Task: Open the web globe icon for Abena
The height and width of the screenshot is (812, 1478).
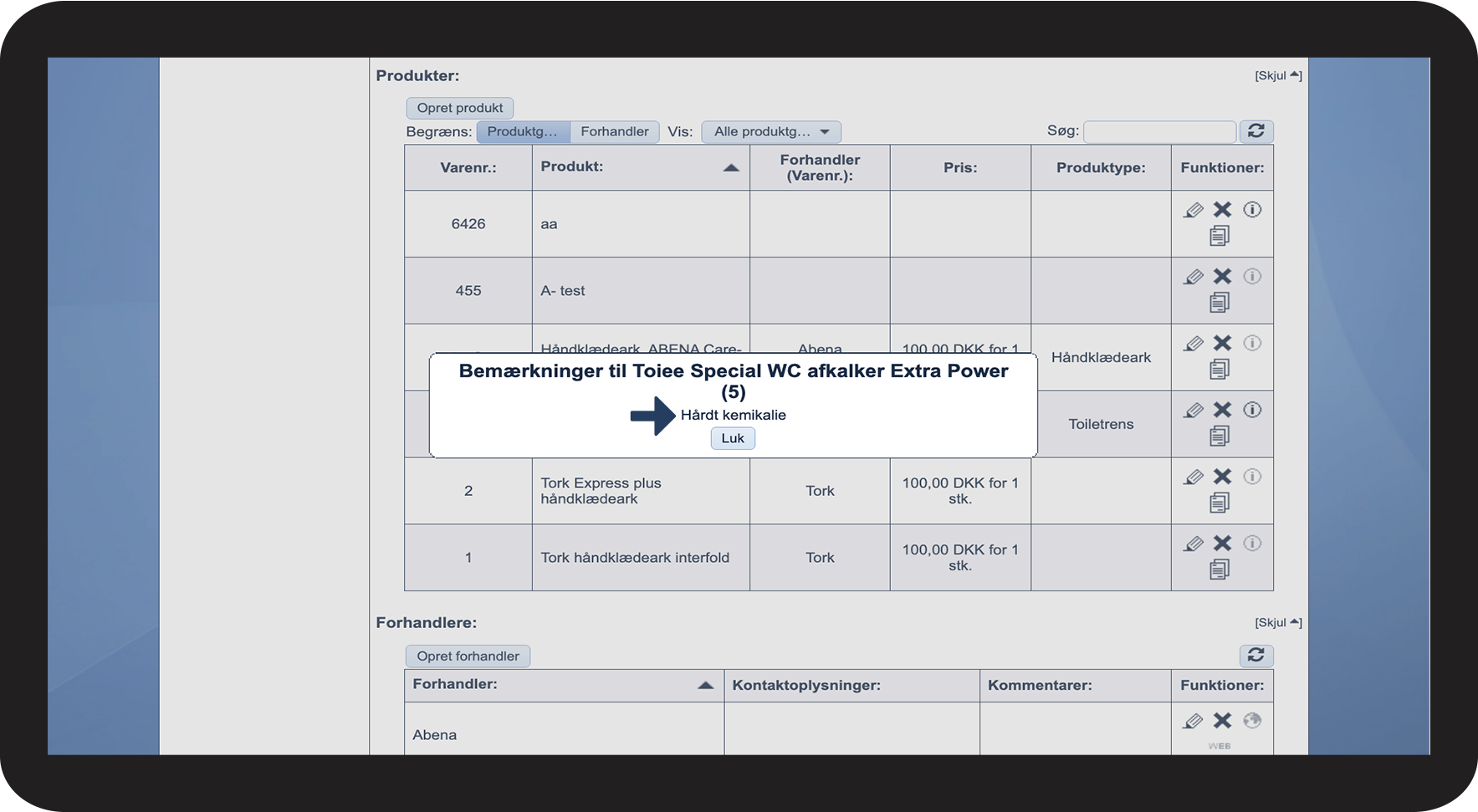Action: pos(1251,721)
